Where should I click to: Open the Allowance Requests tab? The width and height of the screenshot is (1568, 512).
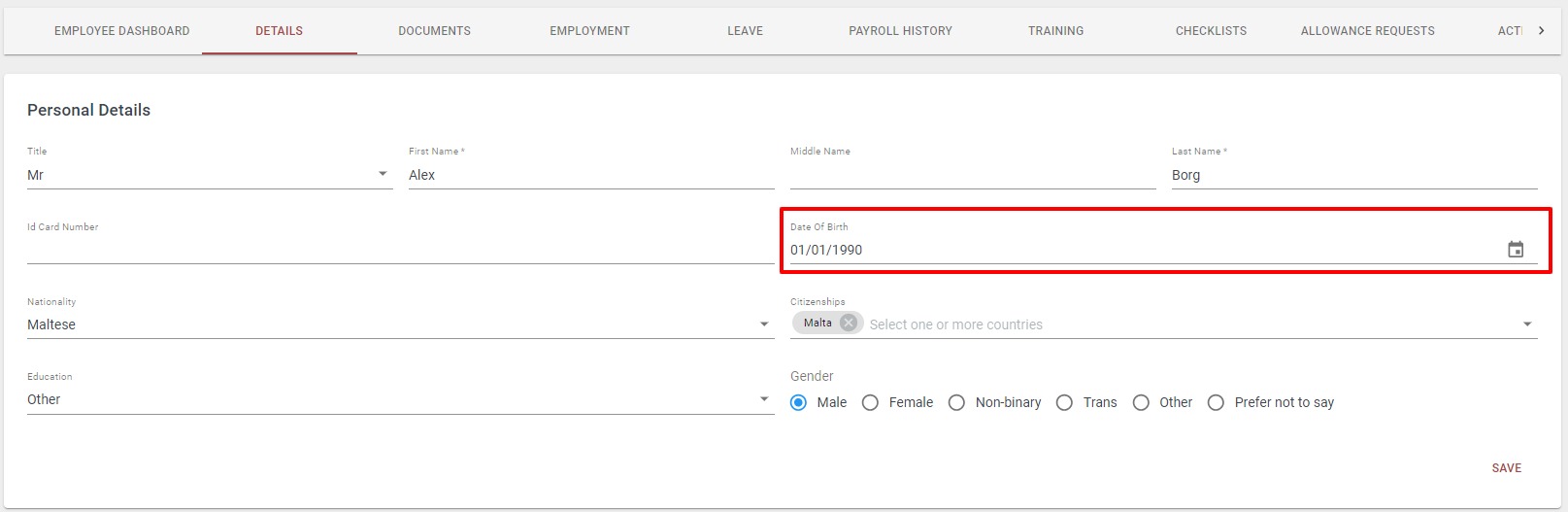point(1367,31)
